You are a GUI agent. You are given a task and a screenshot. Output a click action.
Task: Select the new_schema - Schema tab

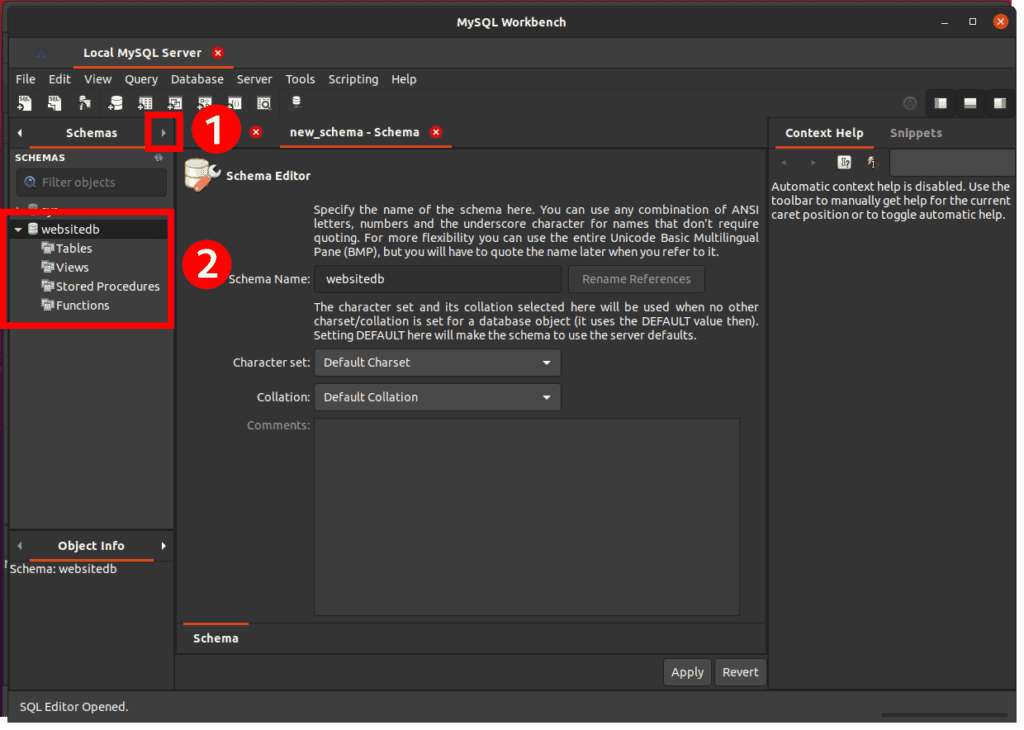click(x=354, y=132)
